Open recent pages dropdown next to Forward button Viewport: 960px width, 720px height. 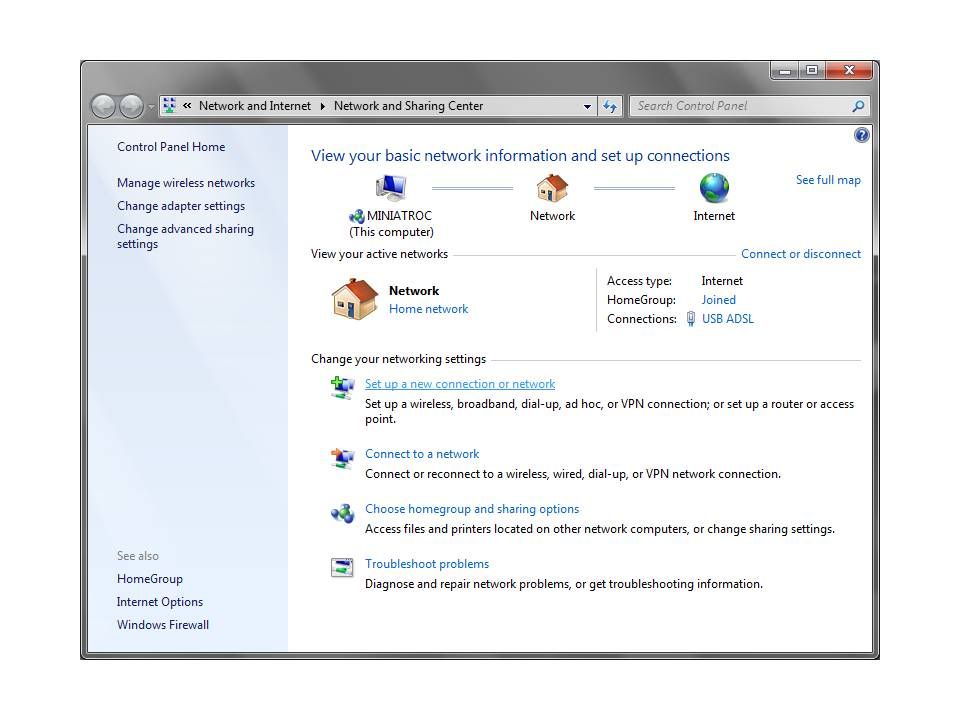[151, 106]
